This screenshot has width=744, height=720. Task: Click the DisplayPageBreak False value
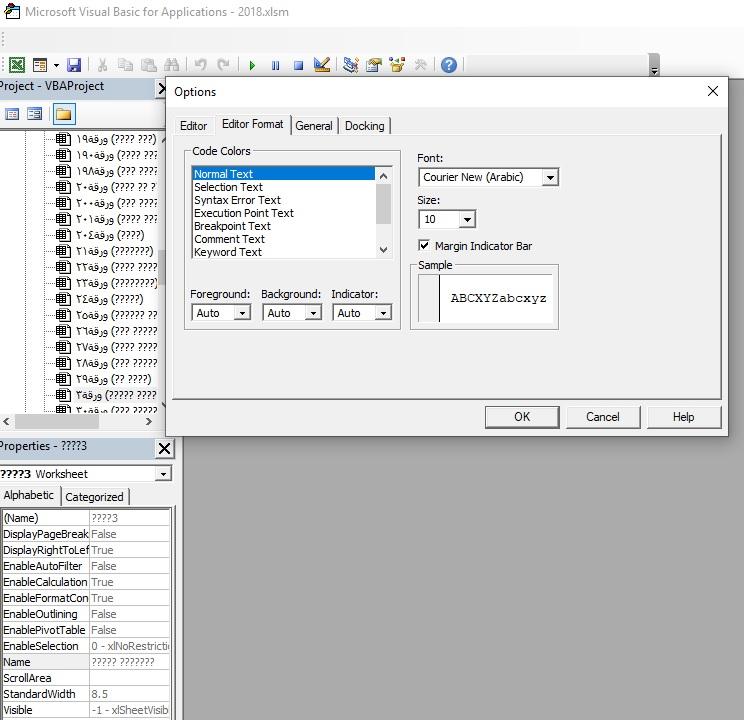[x=130, y=534]
